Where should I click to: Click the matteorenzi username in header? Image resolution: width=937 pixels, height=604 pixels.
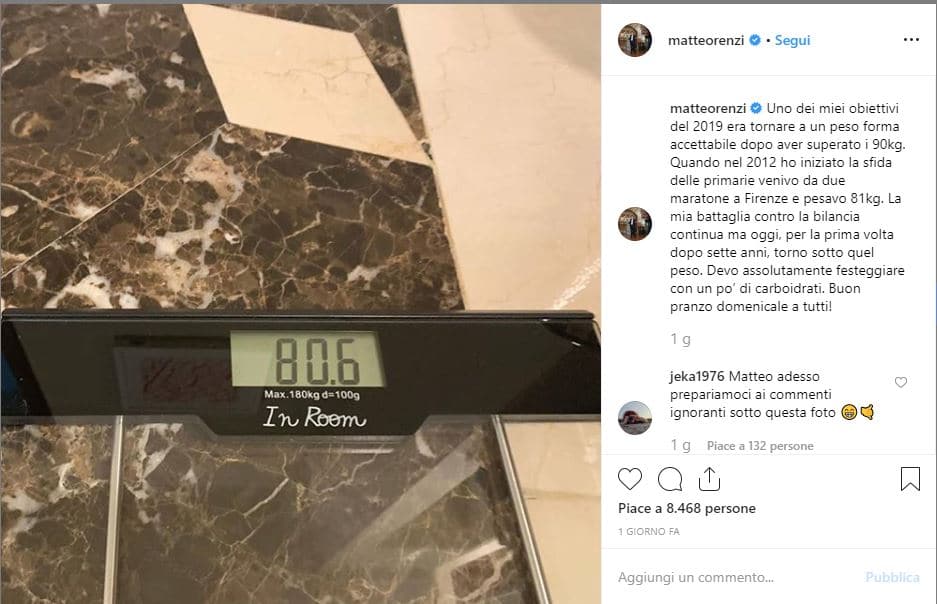pyautogui.click(x=706, y=40)
